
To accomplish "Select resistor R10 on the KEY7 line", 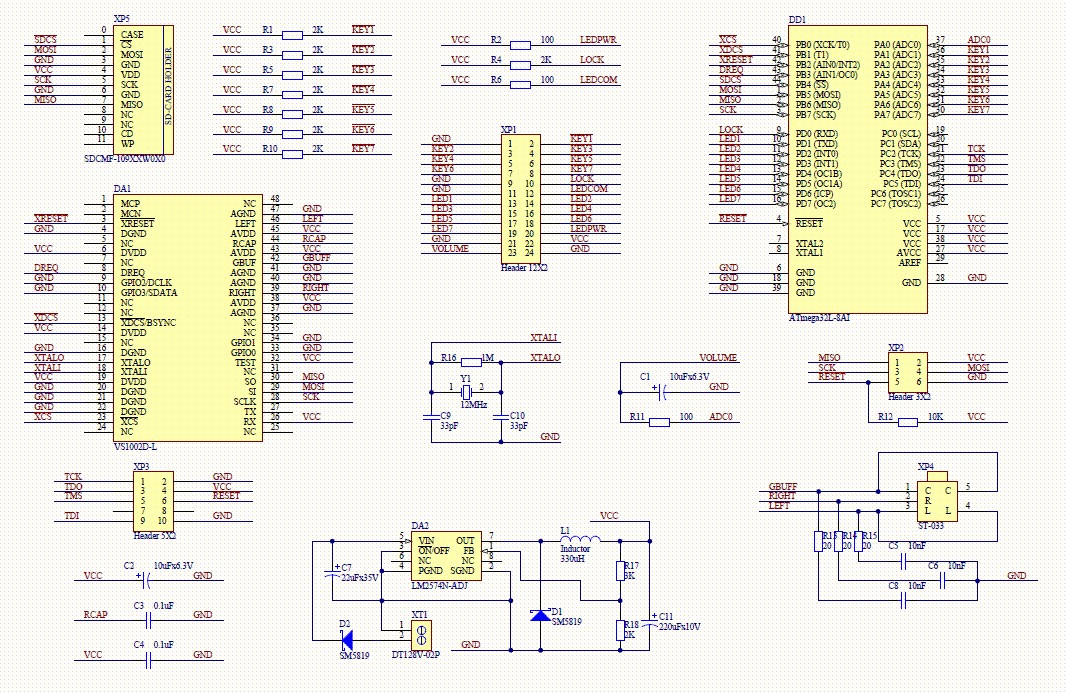I will [x=292, y=154].
